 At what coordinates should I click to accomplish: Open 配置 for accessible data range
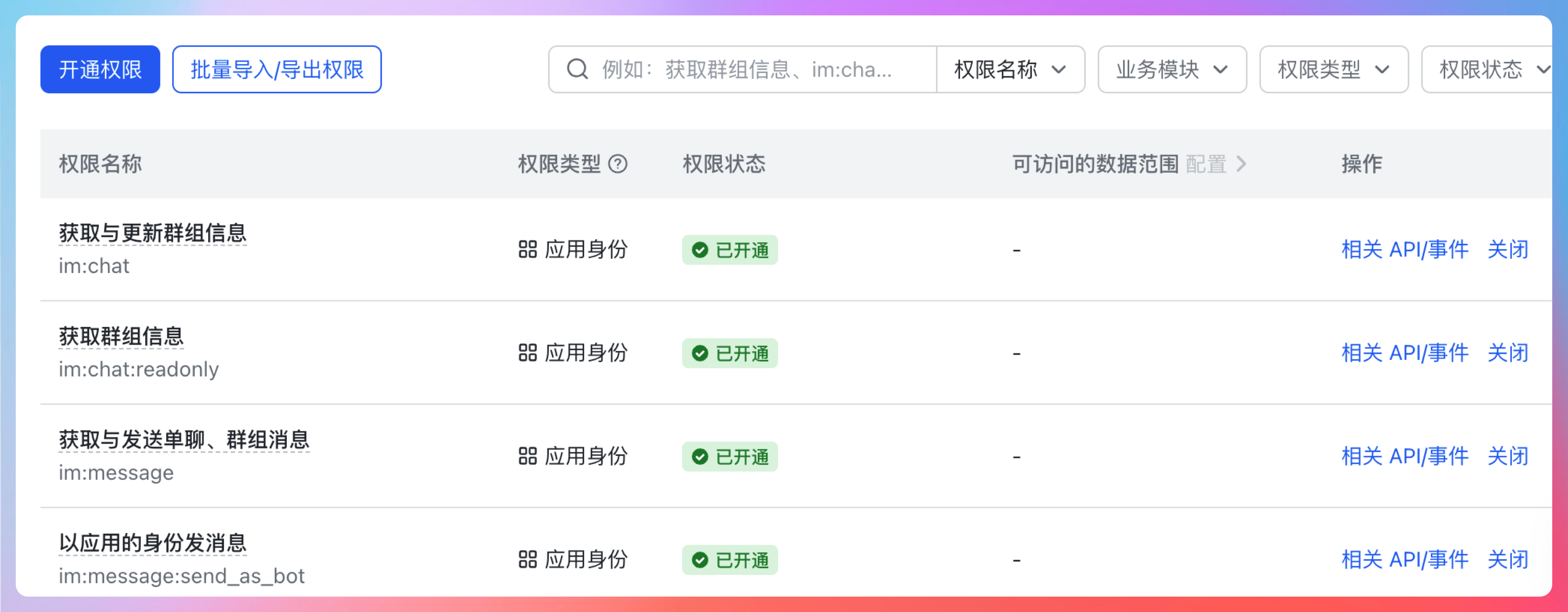(1206, 164)
